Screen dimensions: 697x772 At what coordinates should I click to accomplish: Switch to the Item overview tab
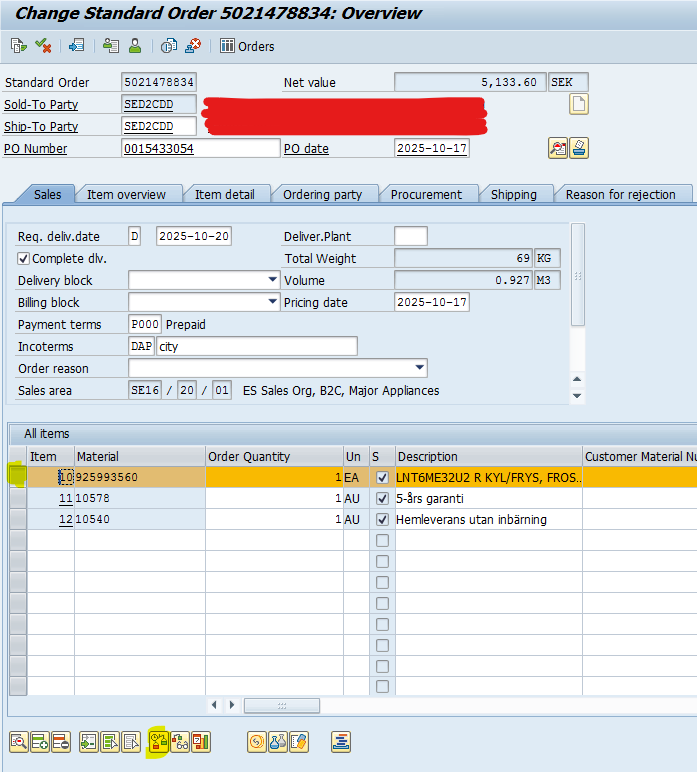pyautogui.click(x=127, y=194)
